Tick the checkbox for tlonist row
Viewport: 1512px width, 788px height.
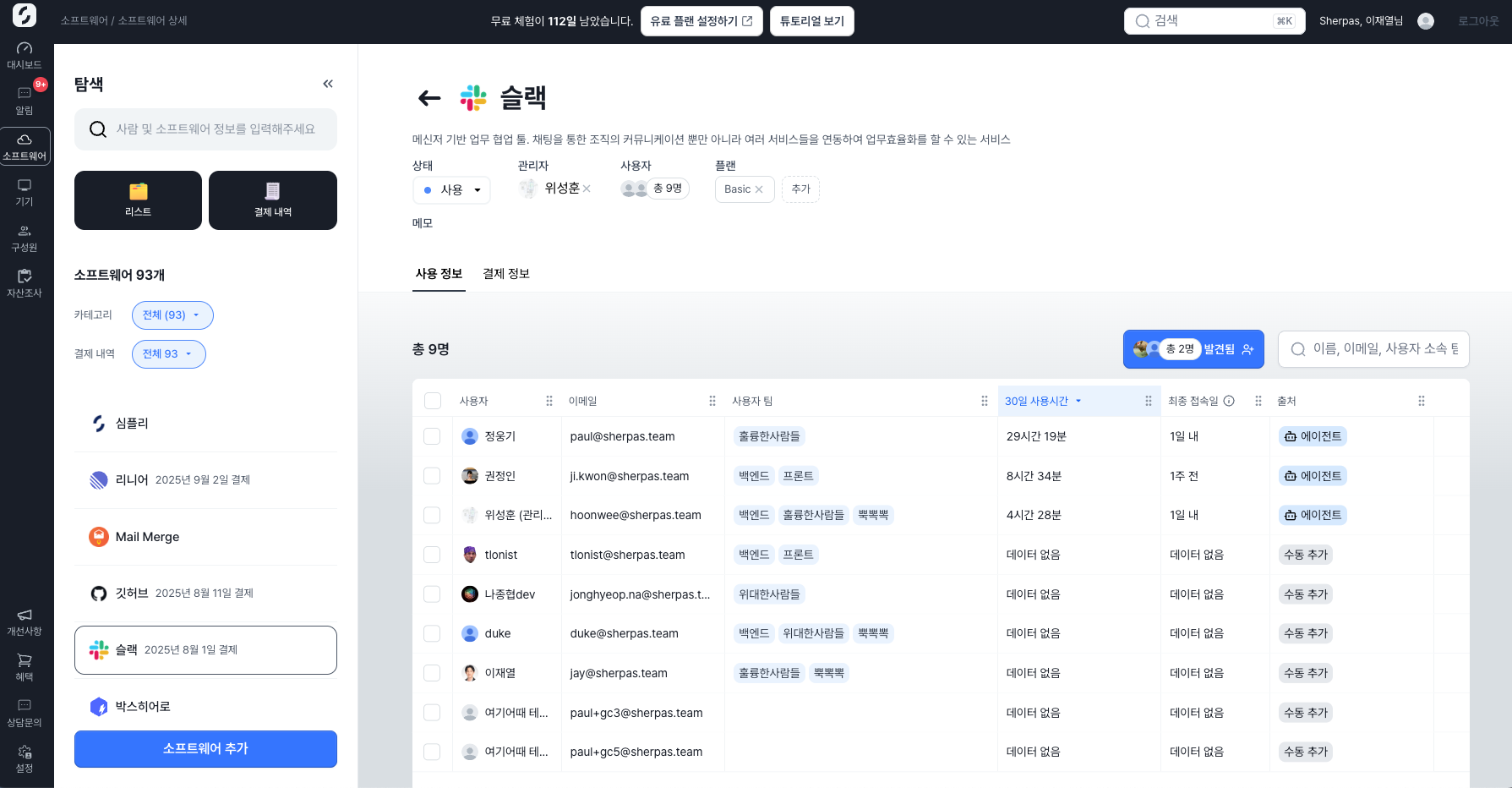[432, 555]
